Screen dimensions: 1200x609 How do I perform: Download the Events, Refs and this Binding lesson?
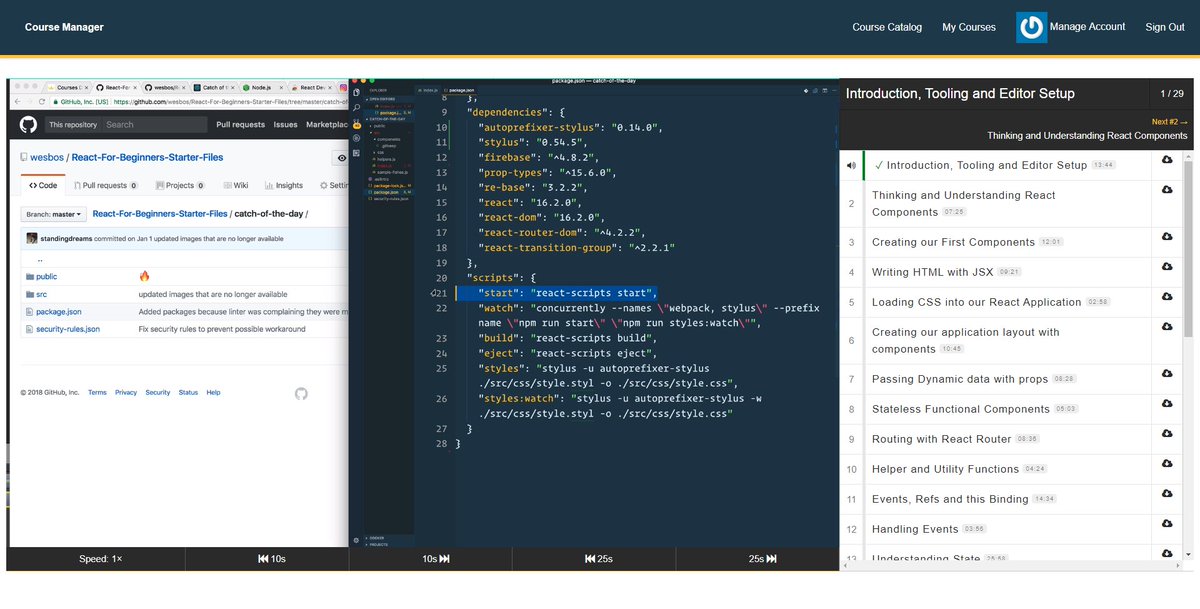tap(1167, 494)
